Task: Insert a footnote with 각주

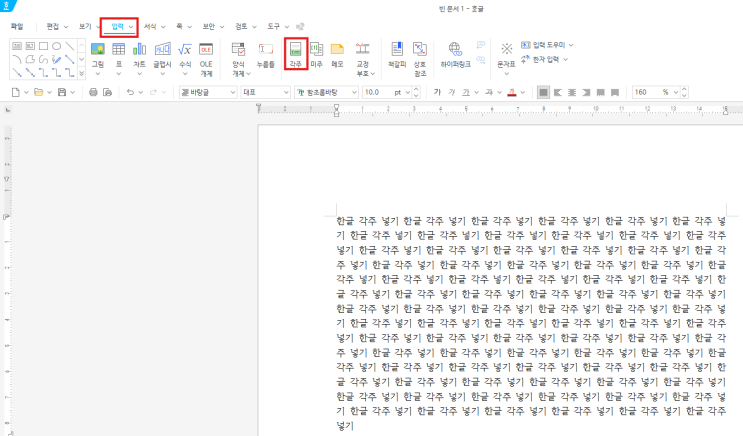Action: [296, 55]
